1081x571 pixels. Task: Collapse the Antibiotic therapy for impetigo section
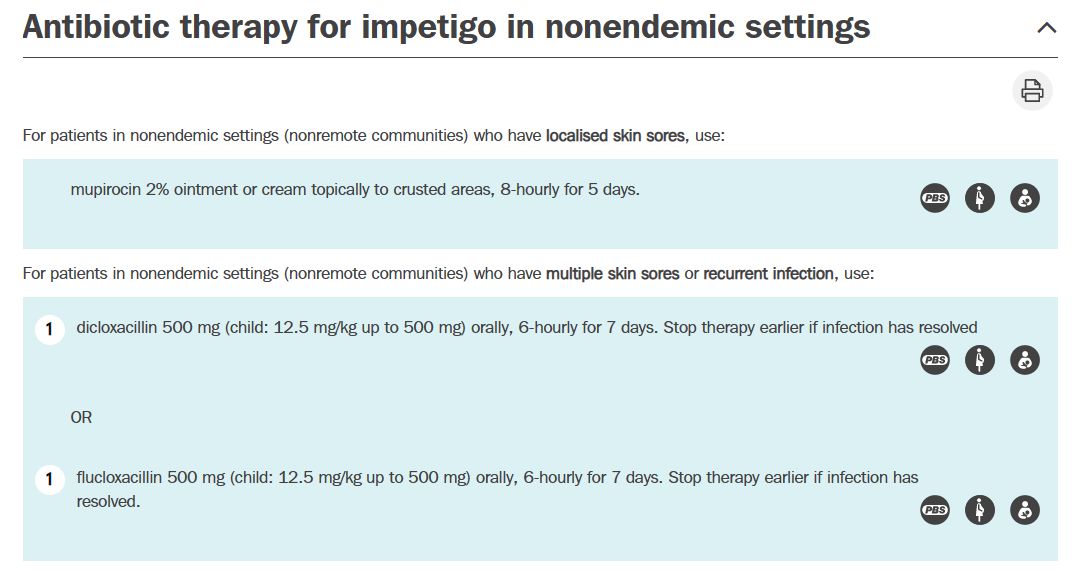[1046, 28]
